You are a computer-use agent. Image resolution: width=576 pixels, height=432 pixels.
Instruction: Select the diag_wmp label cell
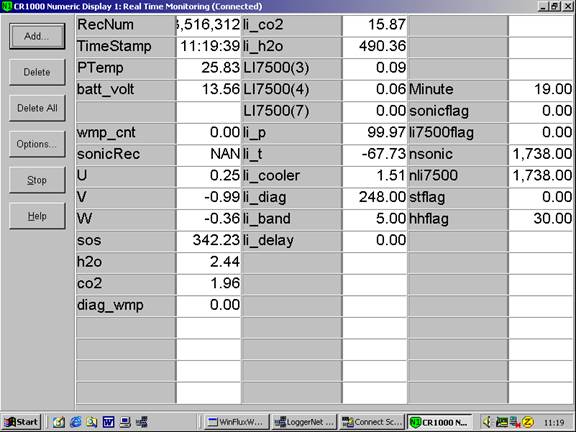126,306
